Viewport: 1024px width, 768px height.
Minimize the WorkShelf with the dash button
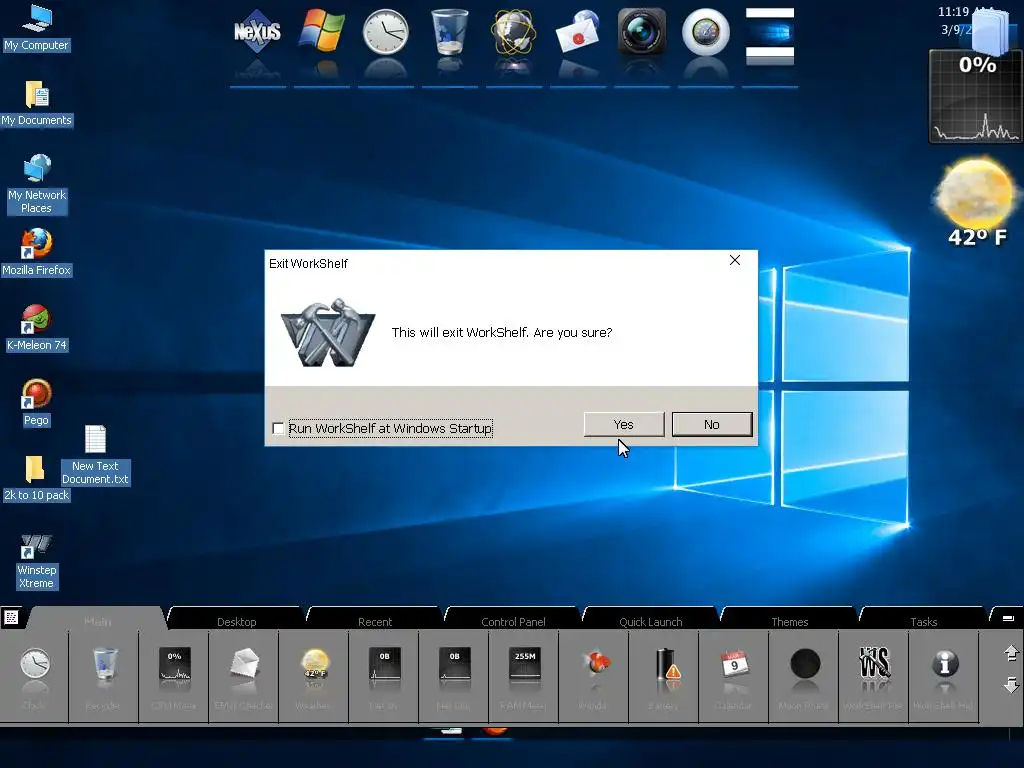coord(1008,618)
